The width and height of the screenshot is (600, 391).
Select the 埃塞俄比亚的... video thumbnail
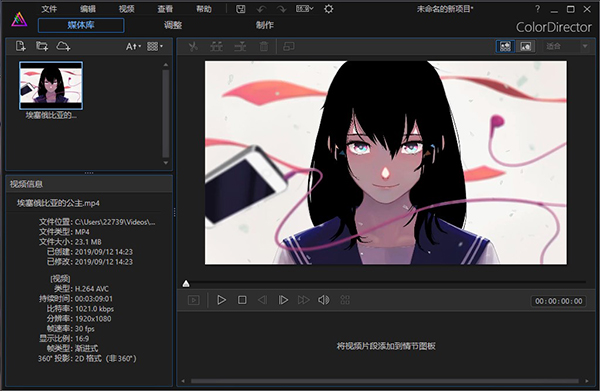[x=51, y=86]
